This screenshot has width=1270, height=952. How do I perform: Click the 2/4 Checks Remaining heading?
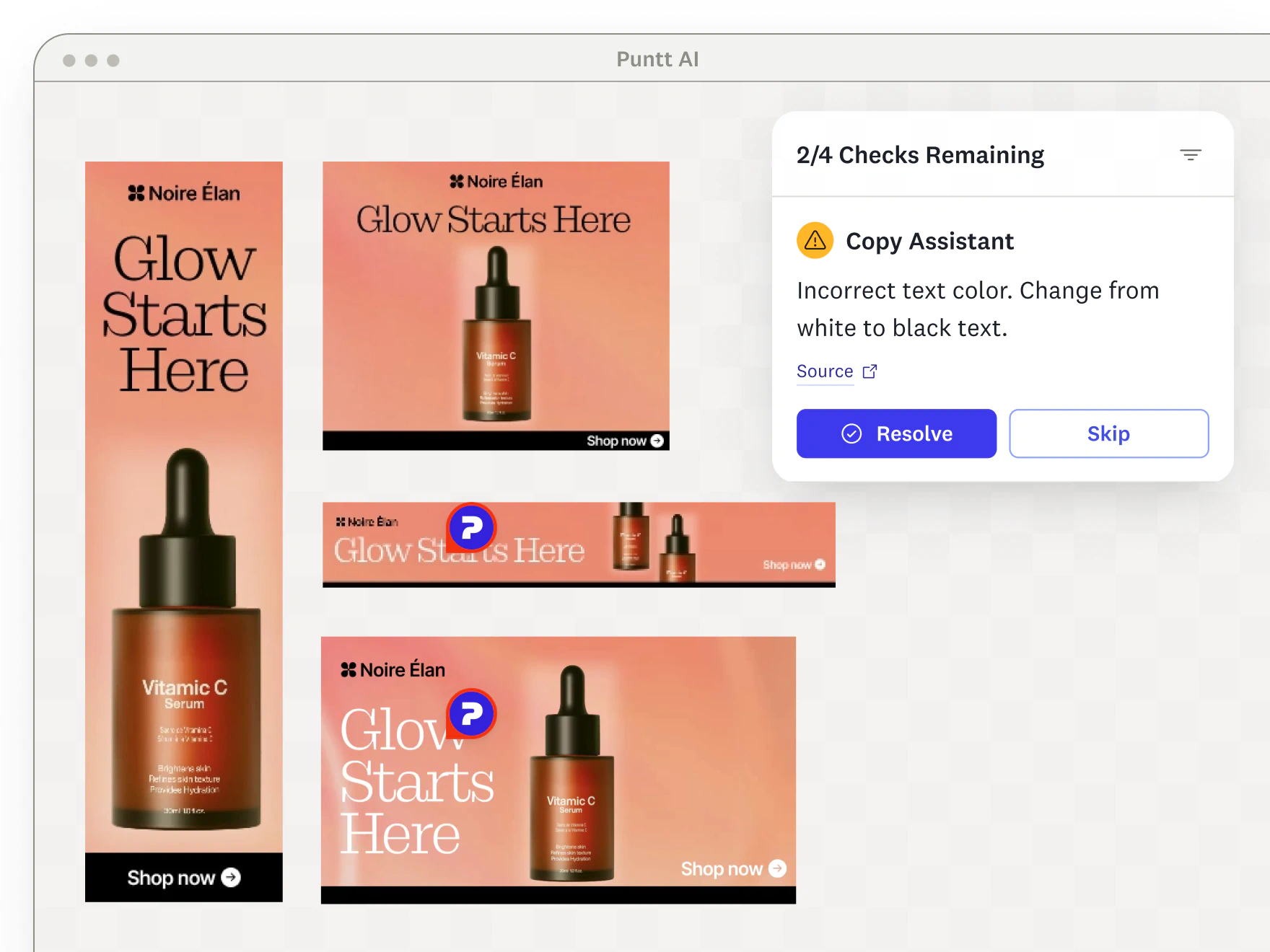coord(920,155)
